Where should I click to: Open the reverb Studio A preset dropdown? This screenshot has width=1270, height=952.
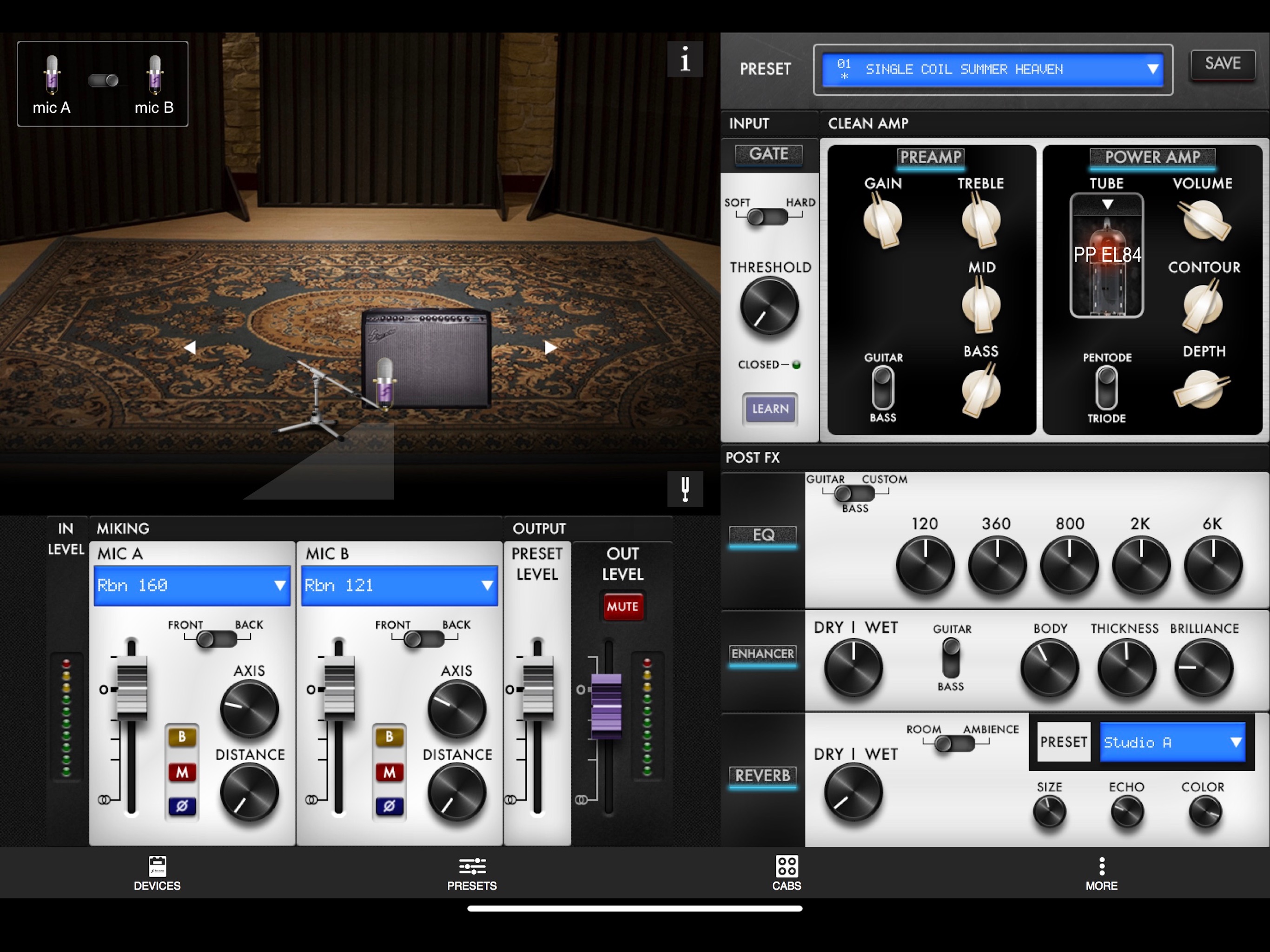click(1172, 742)
